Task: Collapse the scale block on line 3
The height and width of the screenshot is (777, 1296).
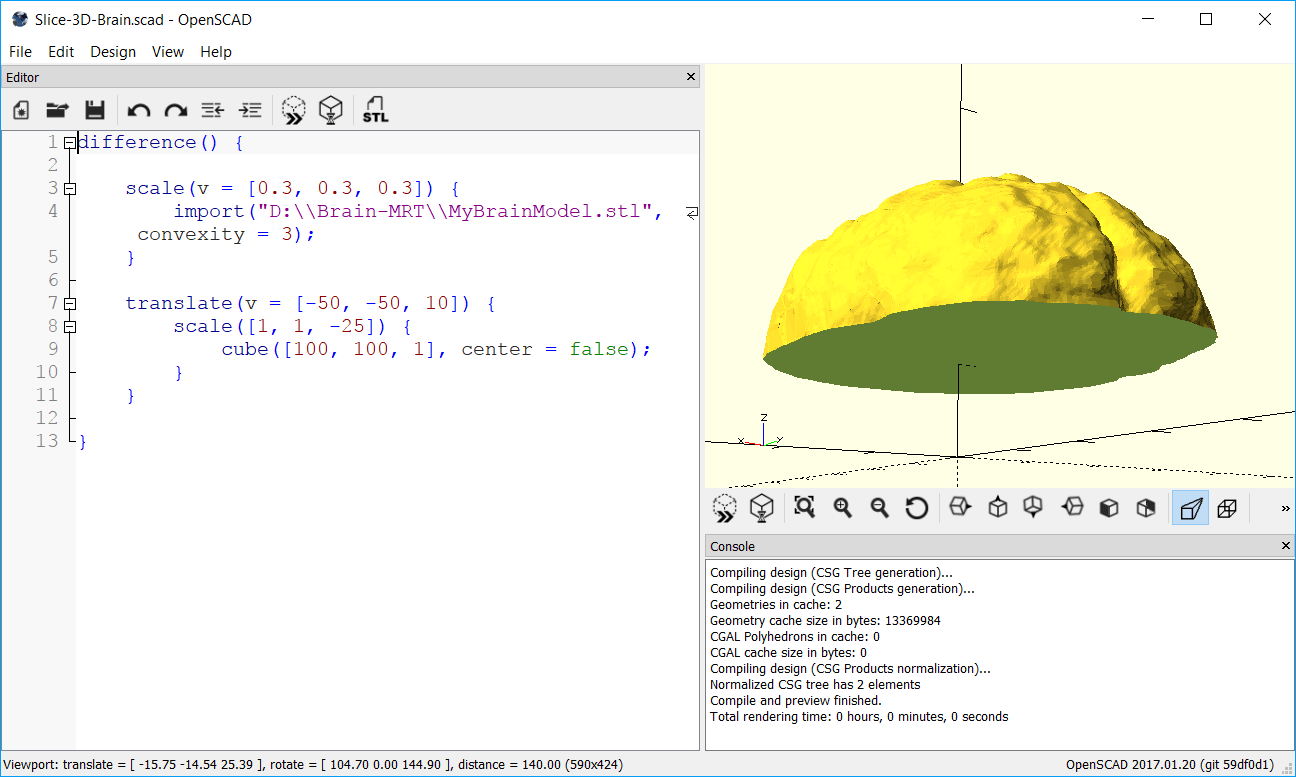Action: tap(69, 189)
